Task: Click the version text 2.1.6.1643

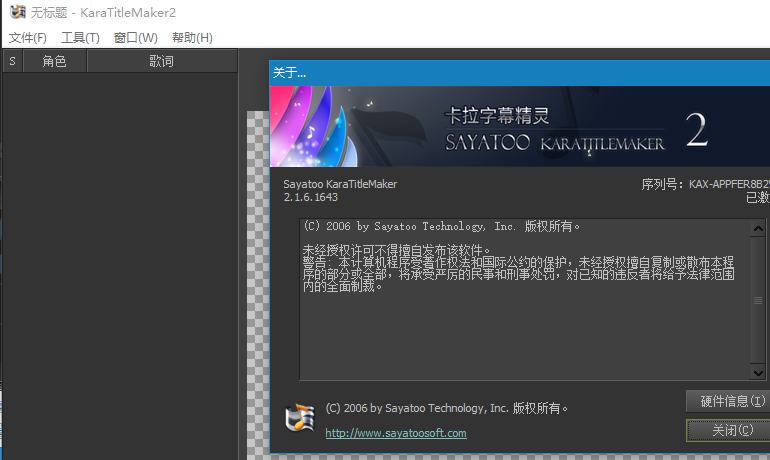Action: [x=310, y=197]
